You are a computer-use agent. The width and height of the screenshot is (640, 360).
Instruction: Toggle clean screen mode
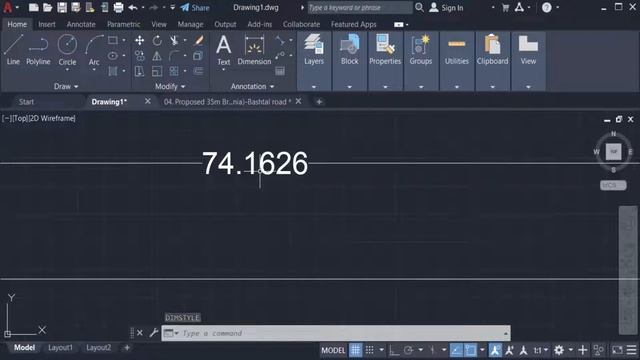(617, 350)
